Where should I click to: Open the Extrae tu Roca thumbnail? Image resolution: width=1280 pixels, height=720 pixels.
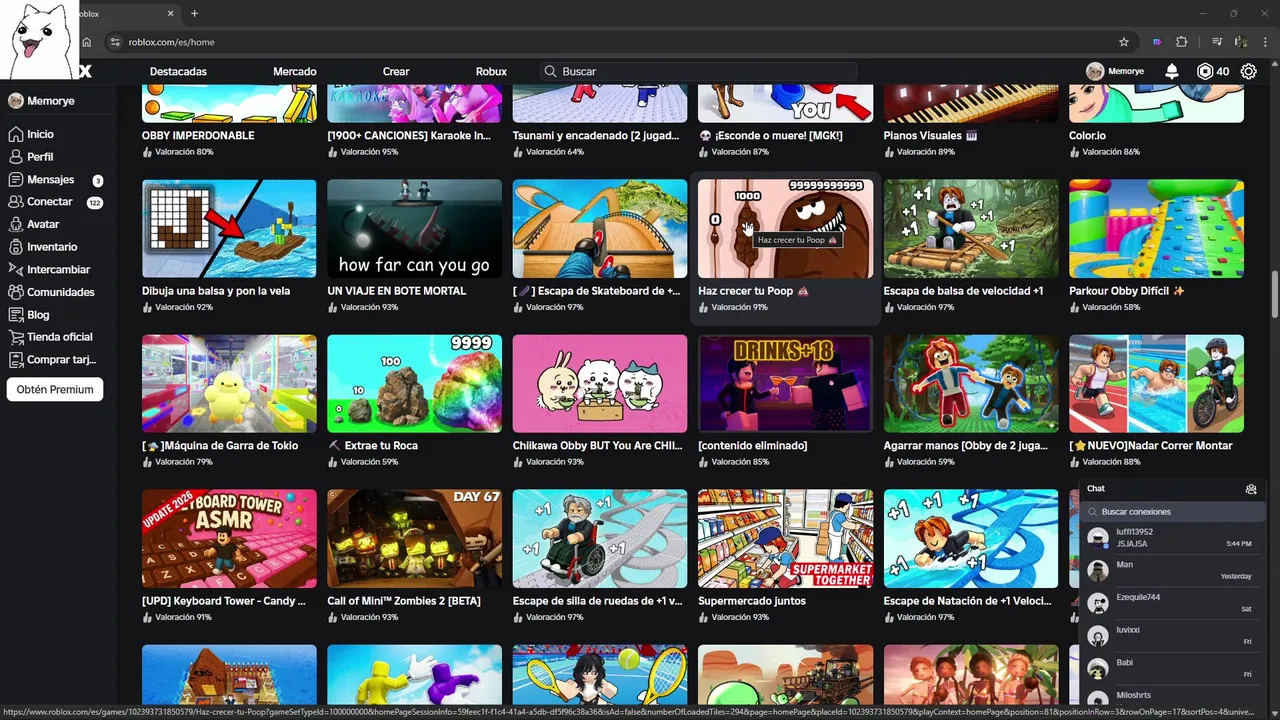pyautogui.click(x=414, y=384)
